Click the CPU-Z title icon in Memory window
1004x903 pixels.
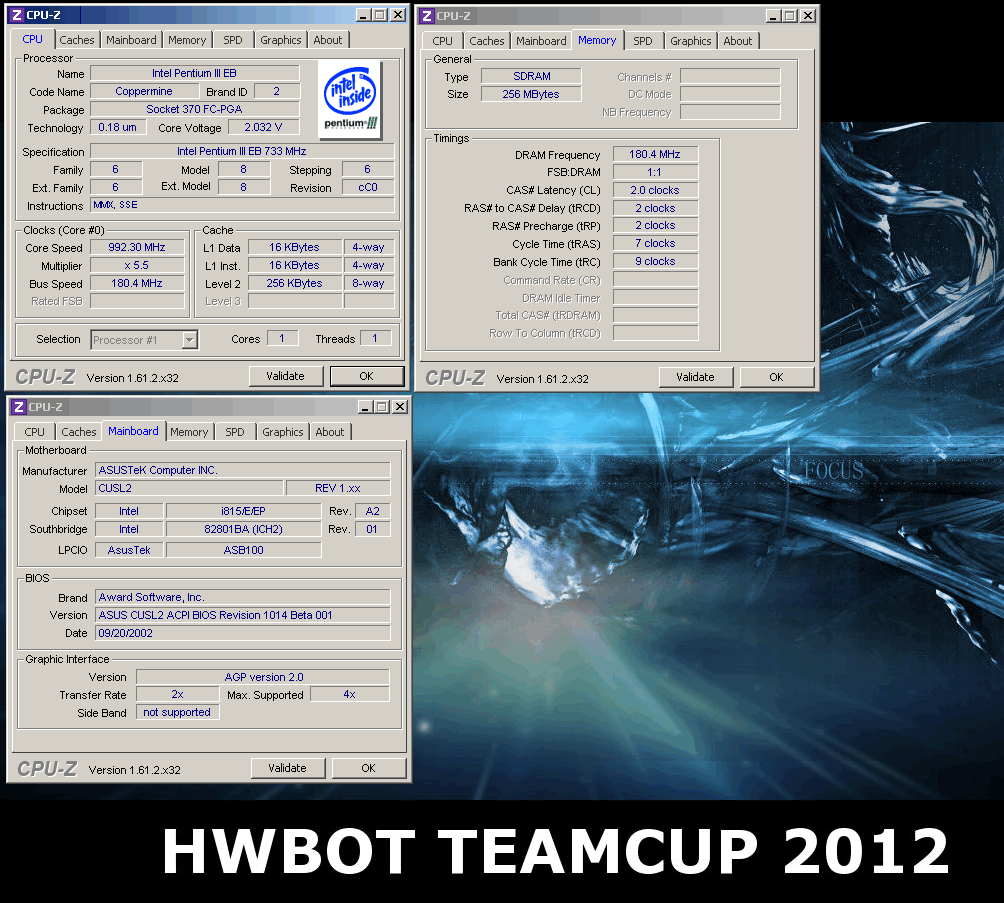coord(427,16)
